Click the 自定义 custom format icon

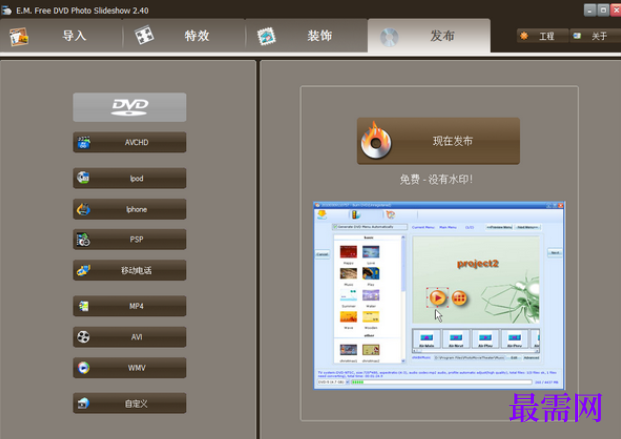pos(84,403)
